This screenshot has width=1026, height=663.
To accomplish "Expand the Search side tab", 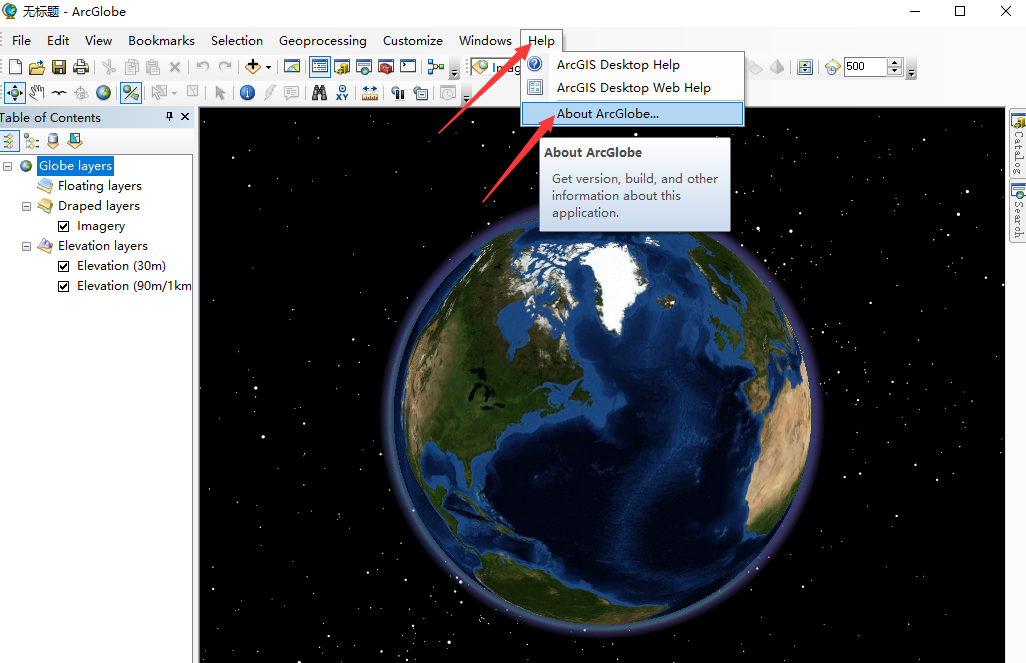I will point(1018,211).
